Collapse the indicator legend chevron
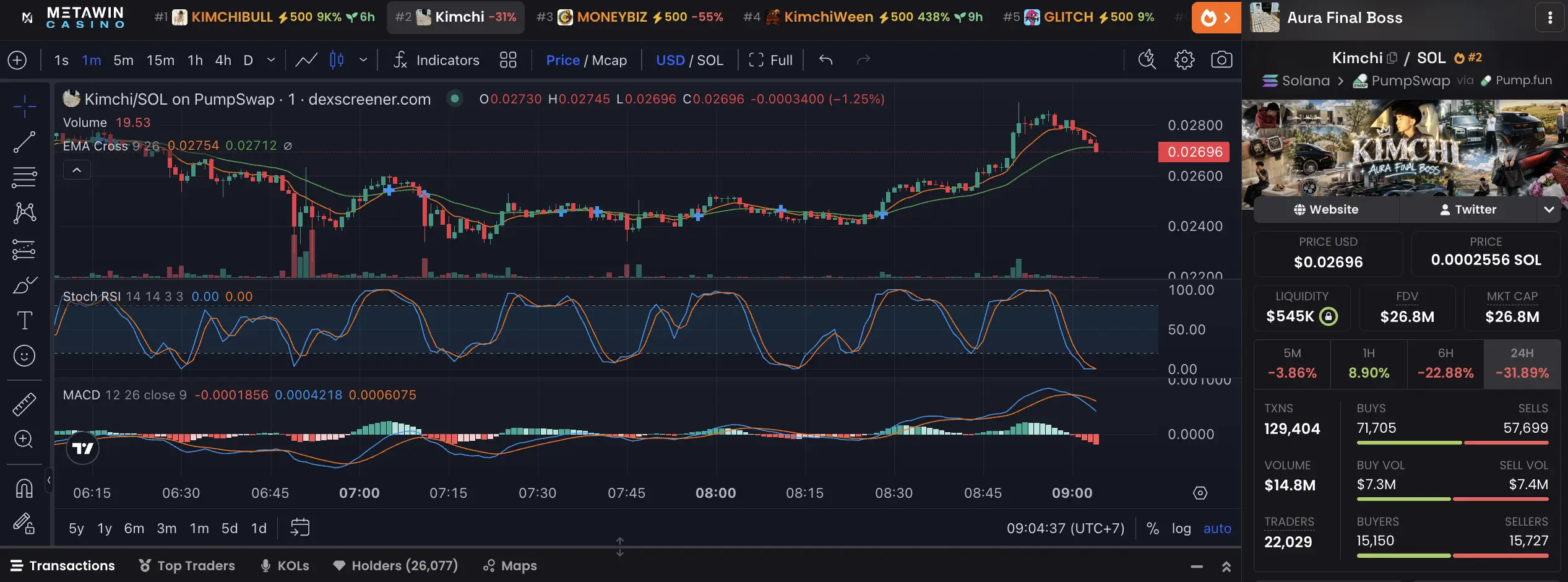Screen dimensions: 1568x582 coord(77,170)
